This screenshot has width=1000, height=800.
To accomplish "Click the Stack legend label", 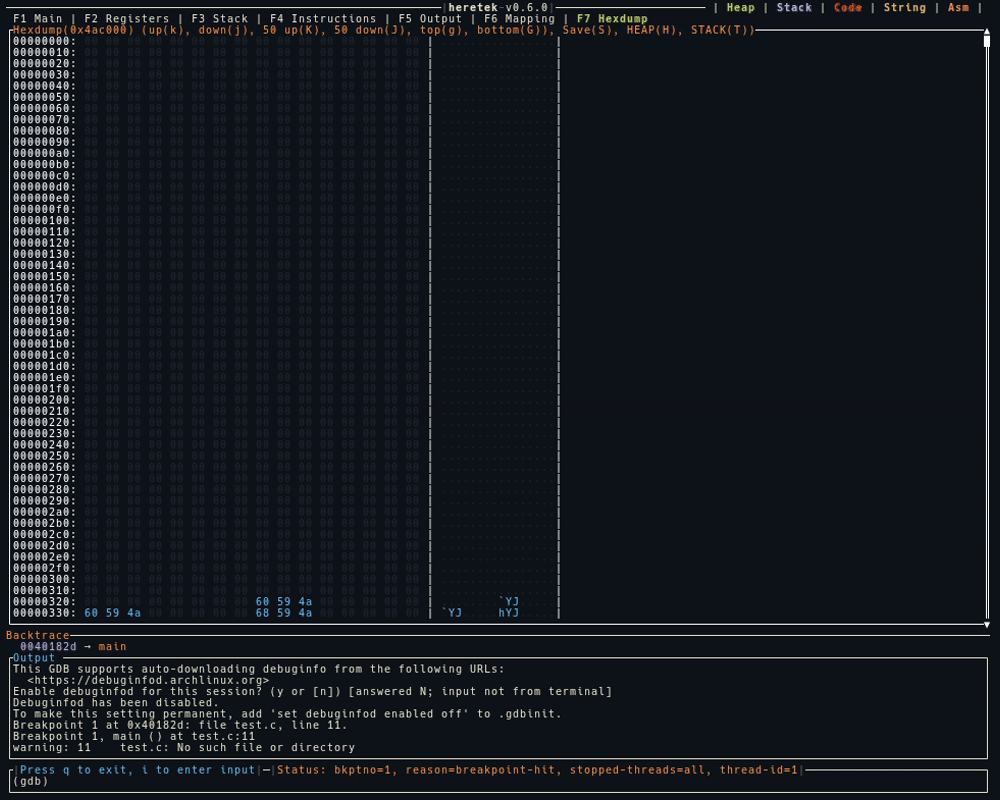I will tap(794, 8).
